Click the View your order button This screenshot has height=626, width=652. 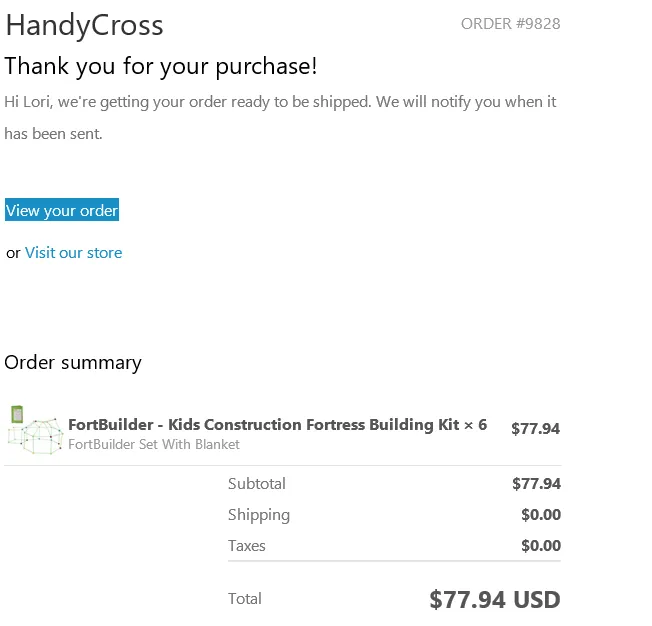tap(62, 210)
